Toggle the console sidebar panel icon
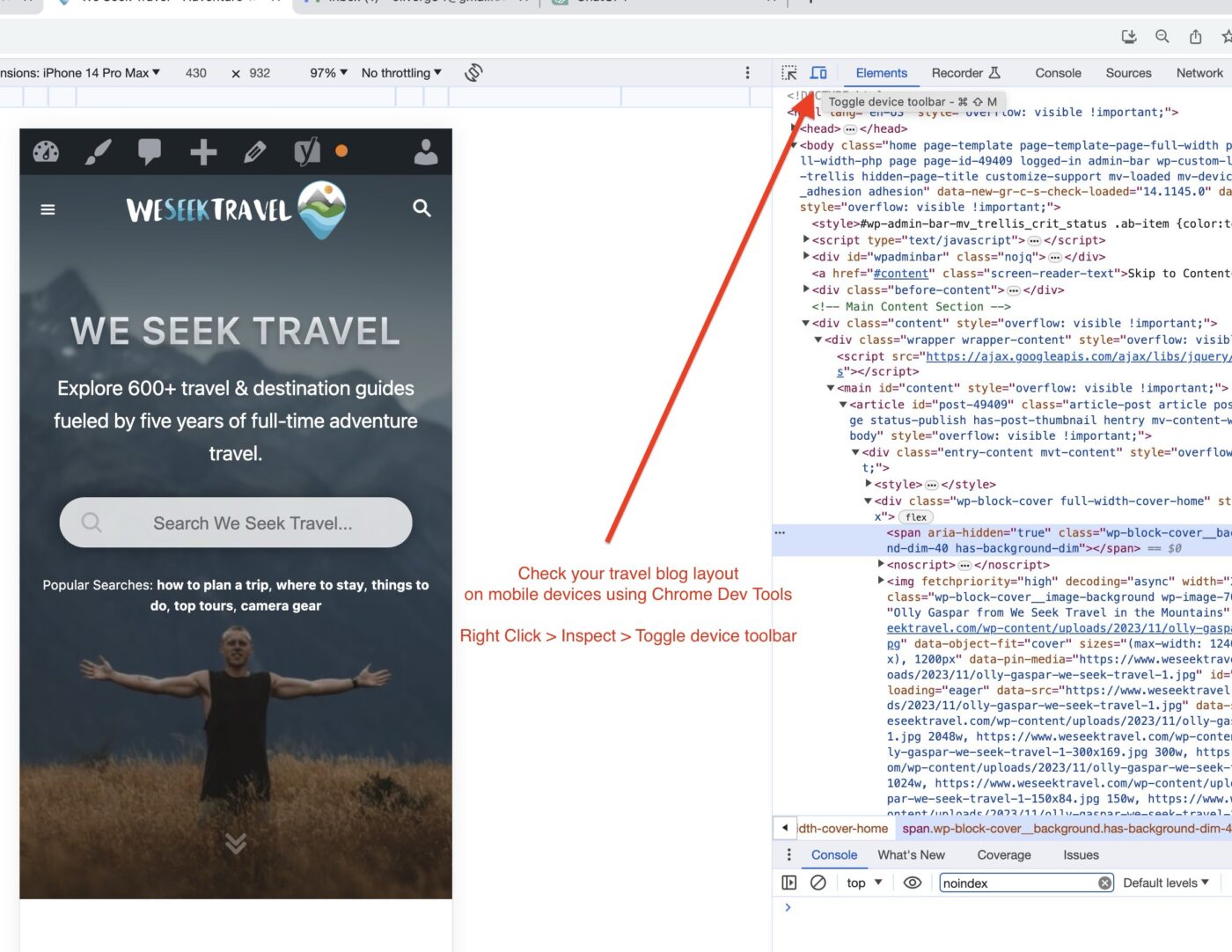This screenshot has width=1232, height=952. pyautogui.click(x=789, y=882)
